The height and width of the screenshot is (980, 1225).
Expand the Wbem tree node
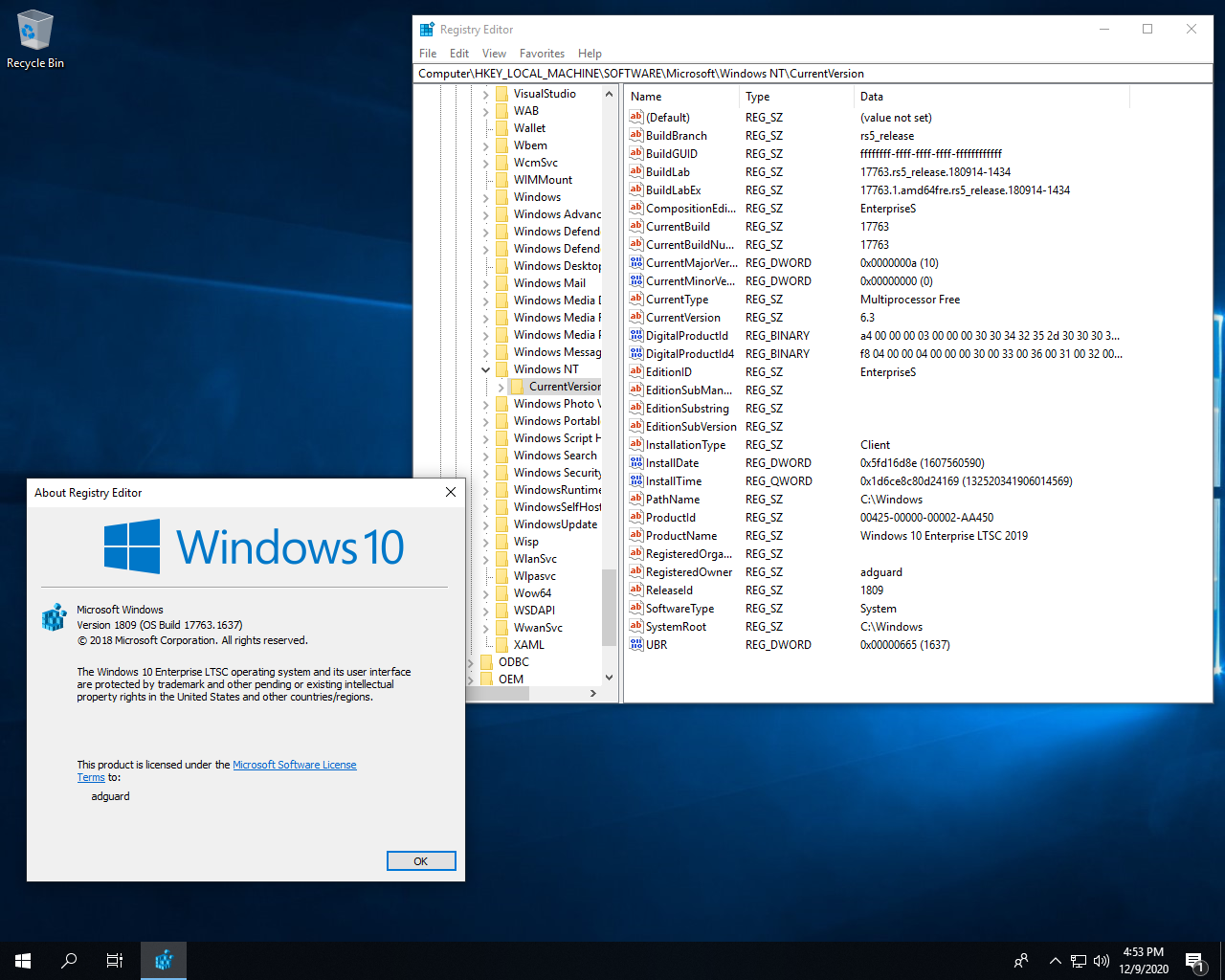485,145
